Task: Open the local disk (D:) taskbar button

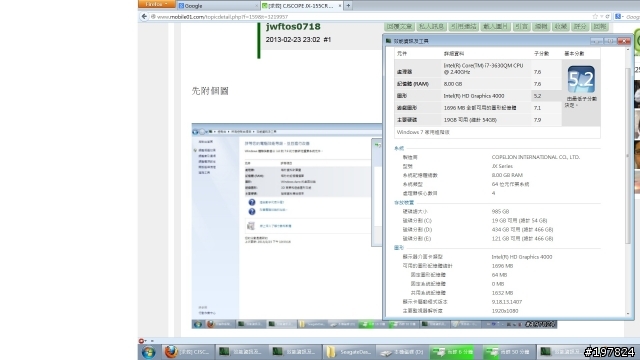Action: click(402, 352)
